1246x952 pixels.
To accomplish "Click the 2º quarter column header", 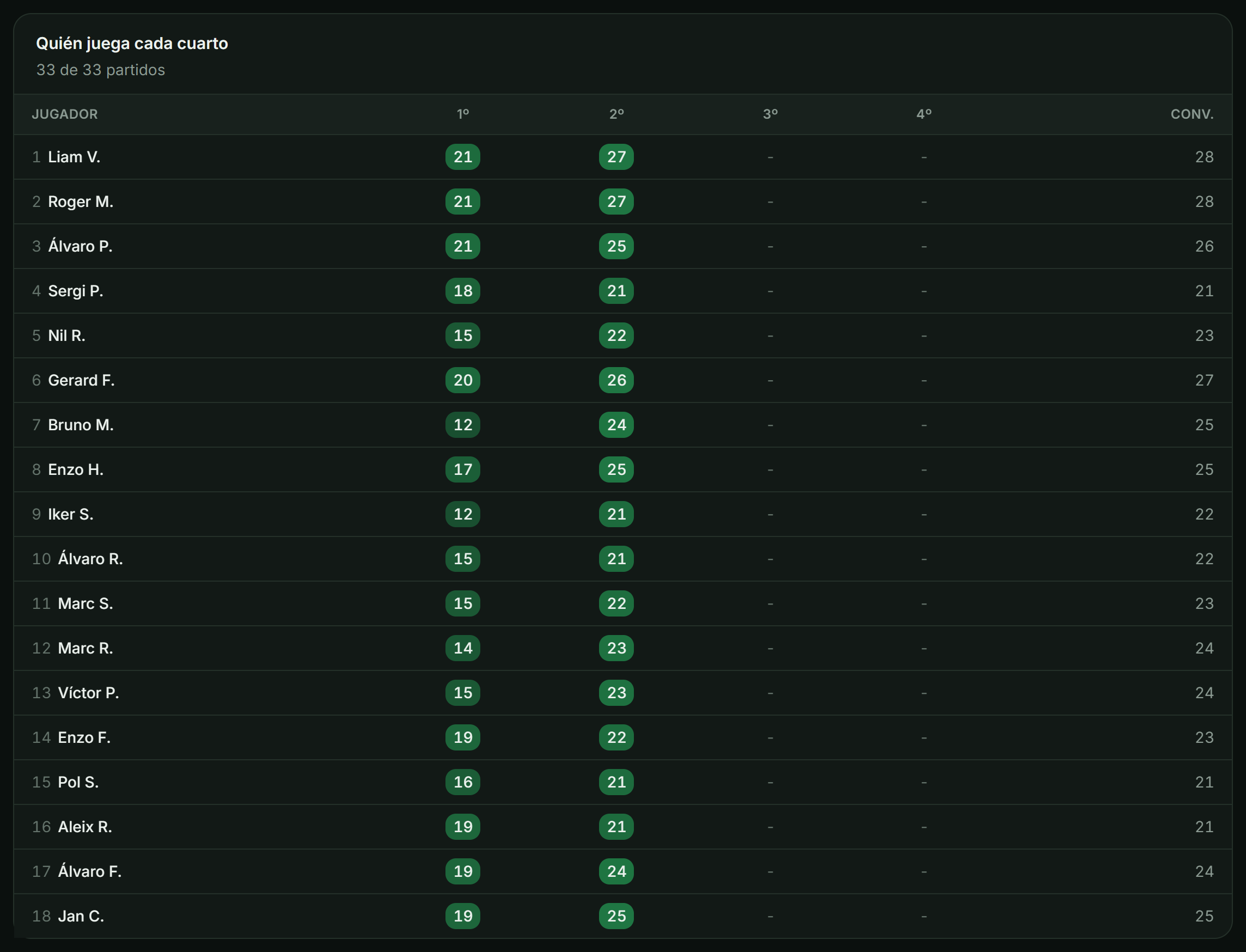I will pos(616,114).
